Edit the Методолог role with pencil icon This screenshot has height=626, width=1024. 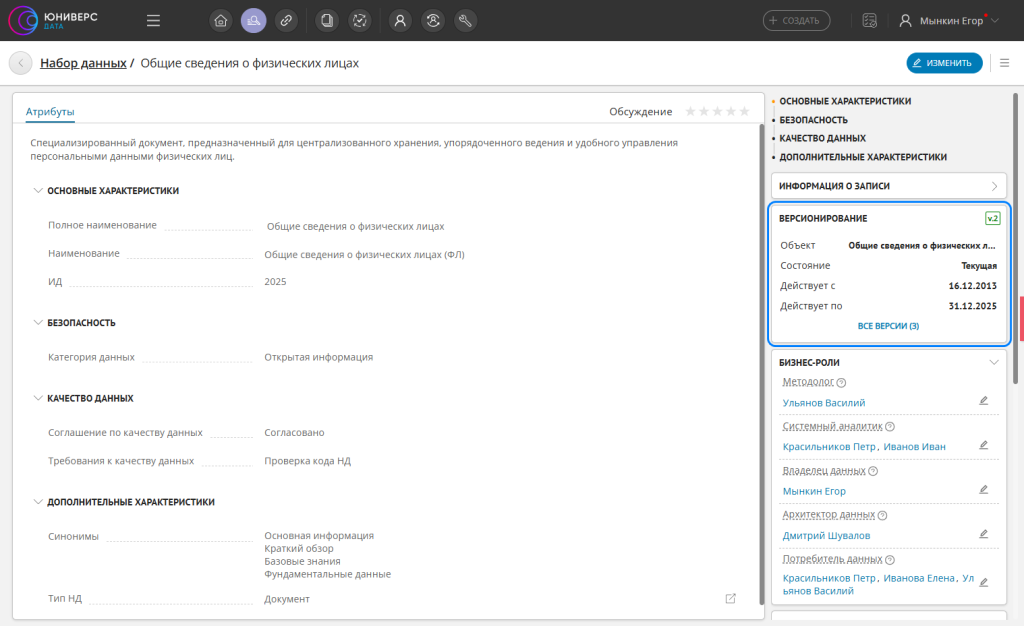[x=983, y=400]
